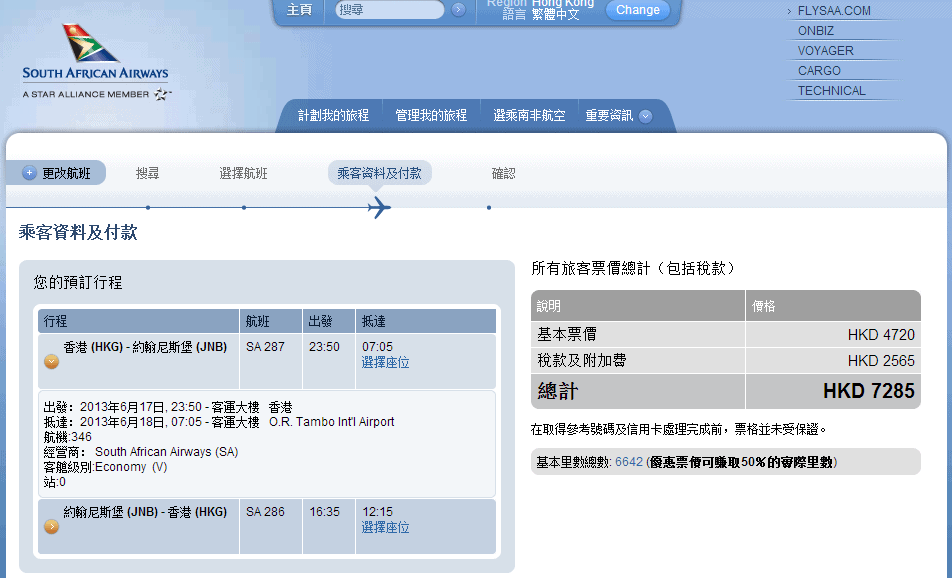Expand the JNB to HKG flight details
This screenshot has height=578, width=952.
click(x=51, y=526)
